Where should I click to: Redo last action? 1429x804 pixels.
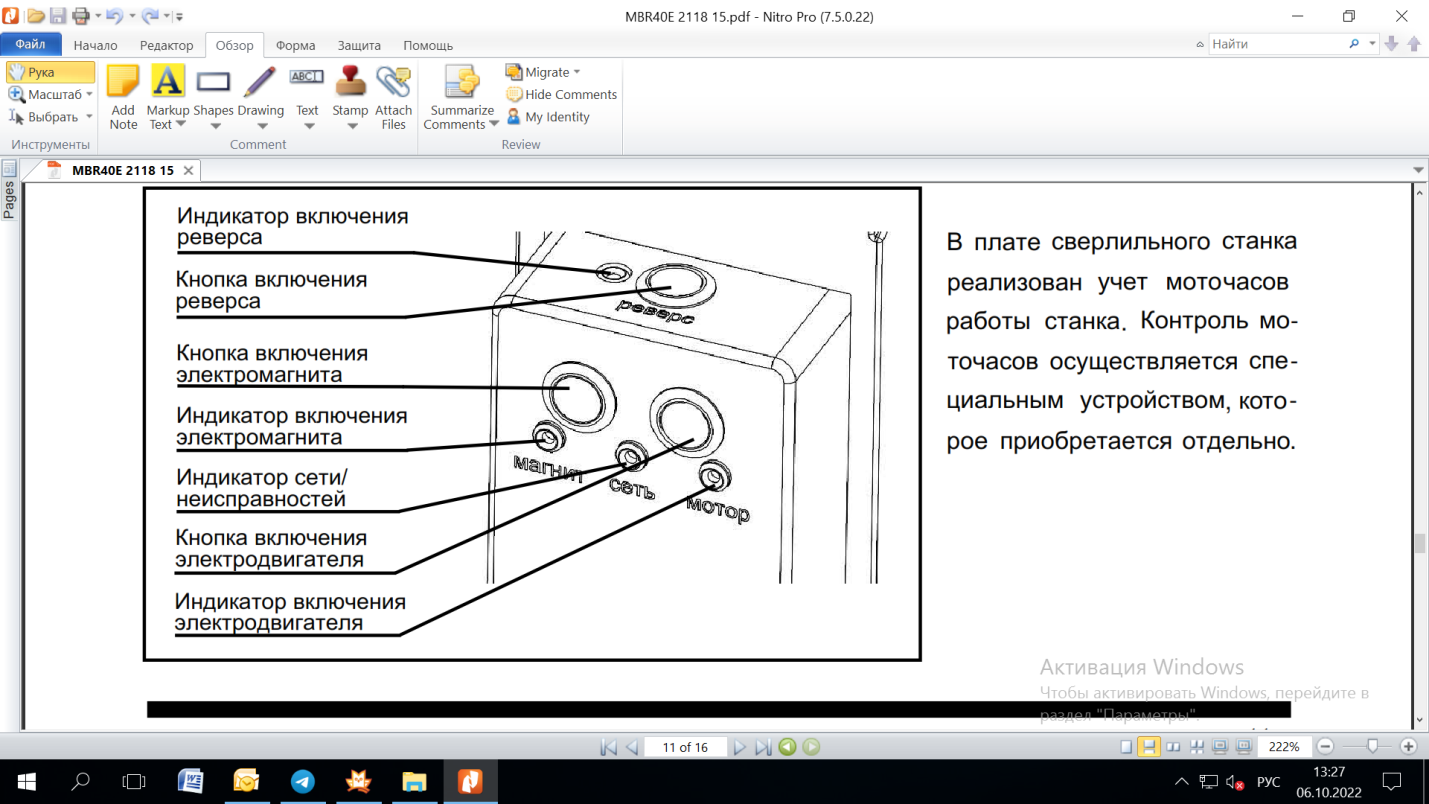click(150, 16)
